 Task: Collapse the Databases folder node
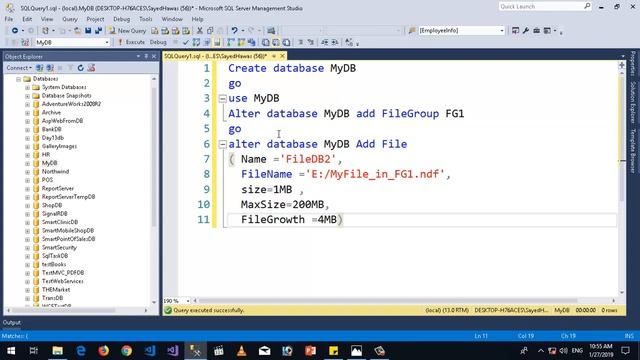coord(18,79)
